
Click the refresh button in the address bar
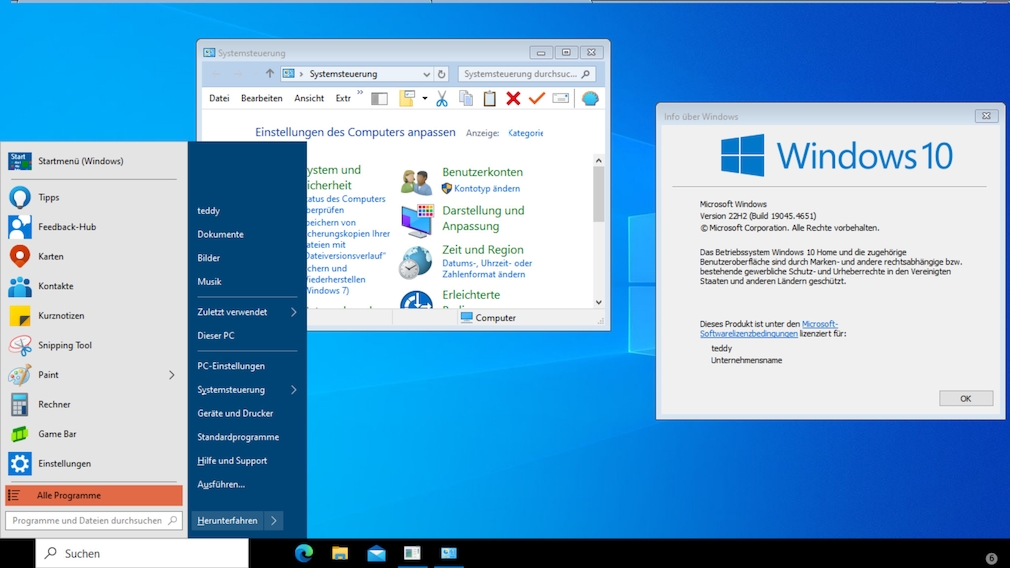pos(441,74)
